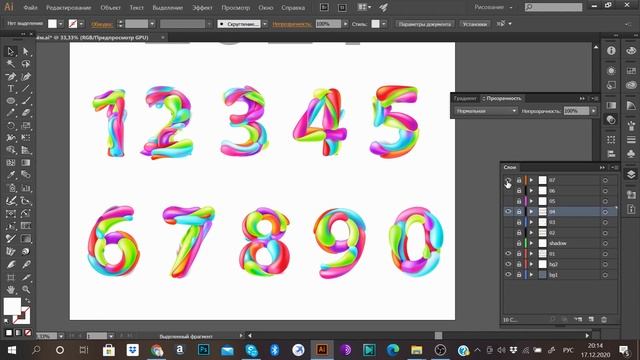This screenshot has height=360, width=640.
Task: Open Редактирование menu
Action: [x=69, y=8]
